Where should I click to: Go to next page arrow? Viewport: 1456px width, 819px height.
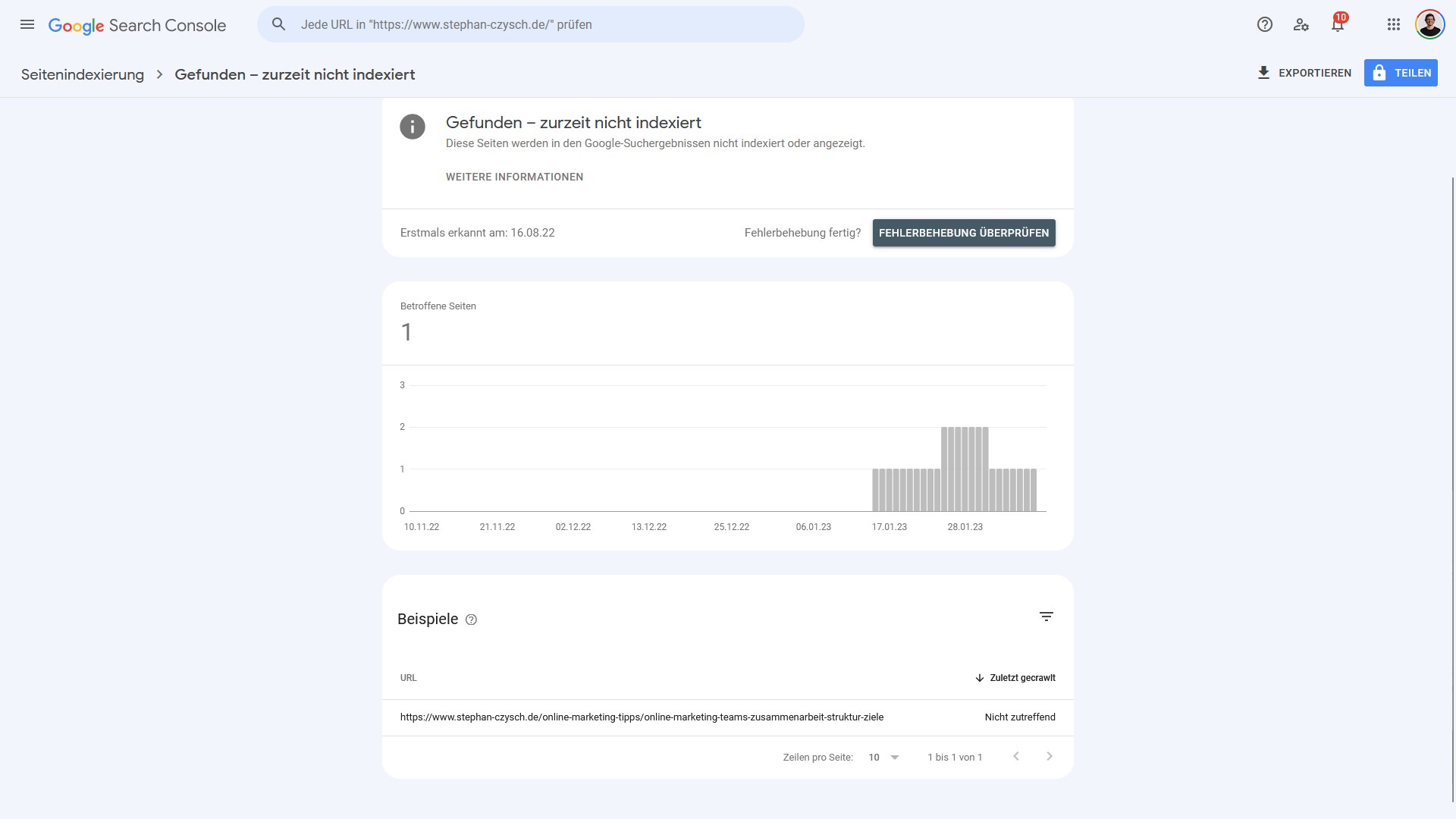pyautogui.click(x=1050, y=756)
